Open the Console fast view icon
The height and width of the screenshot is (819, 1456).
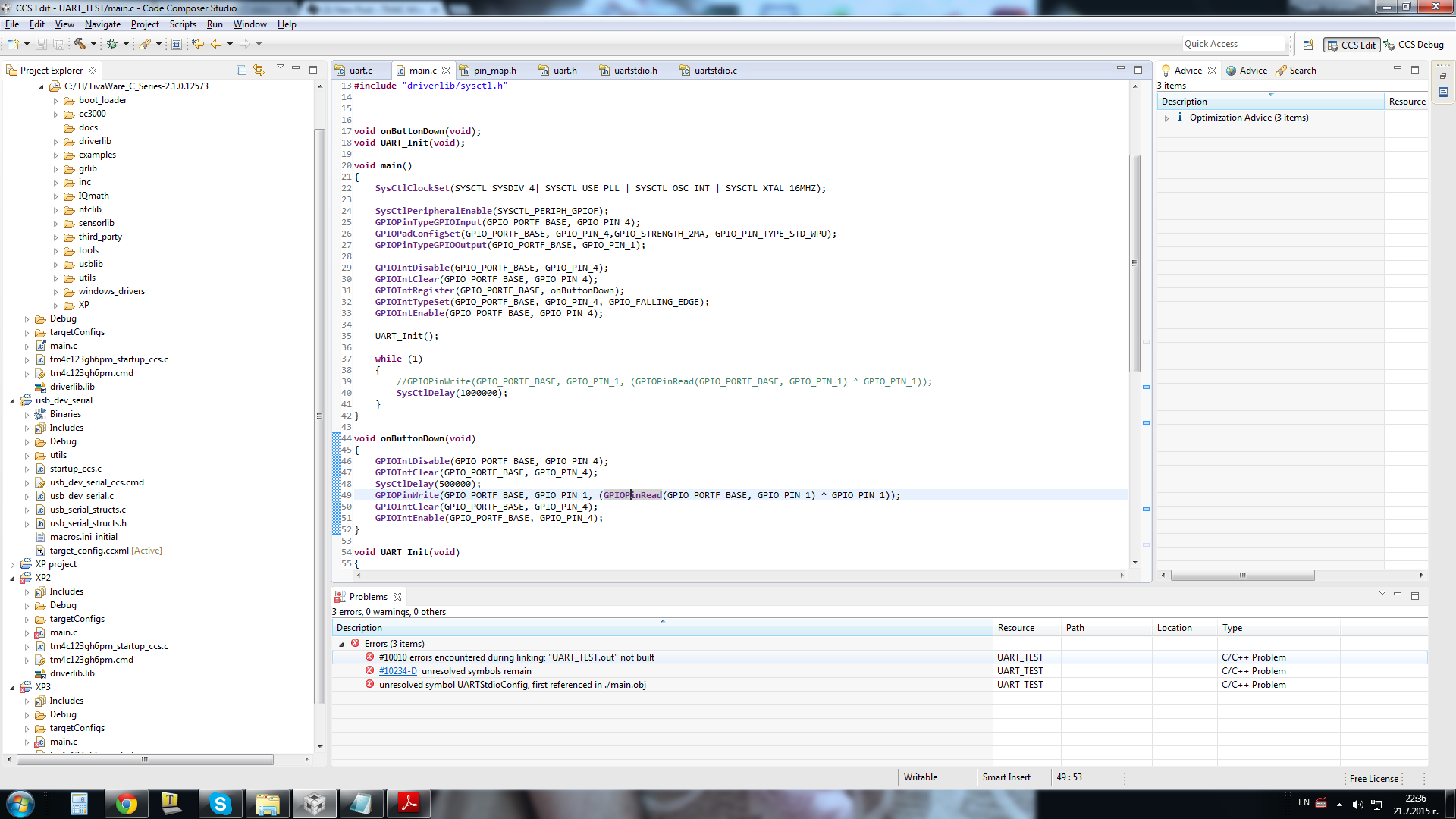click(x=1443, y=92)
